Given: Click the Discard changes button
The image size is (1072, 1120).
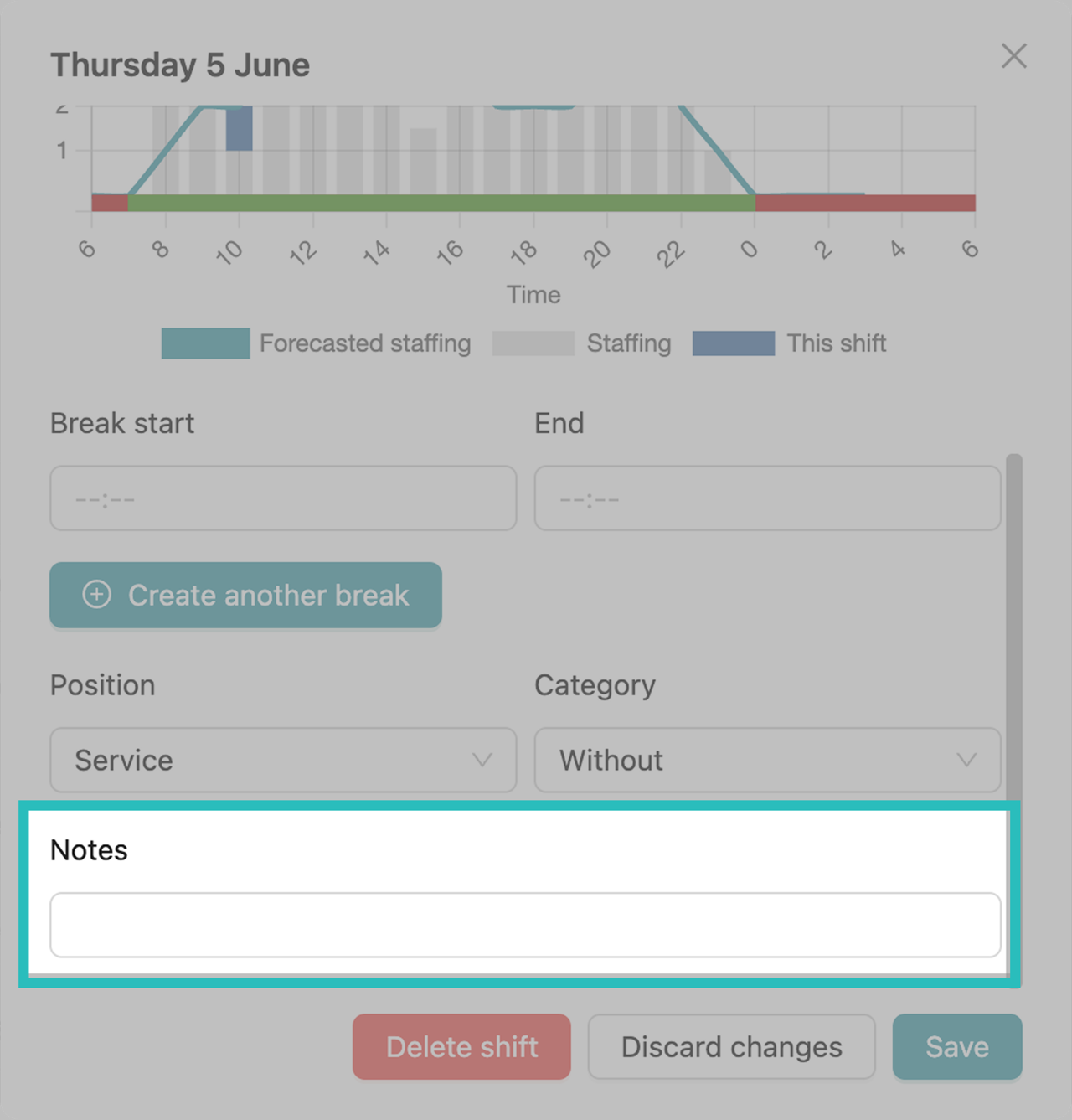Looking at the screenshot, I should click(x=731, y=1047).
